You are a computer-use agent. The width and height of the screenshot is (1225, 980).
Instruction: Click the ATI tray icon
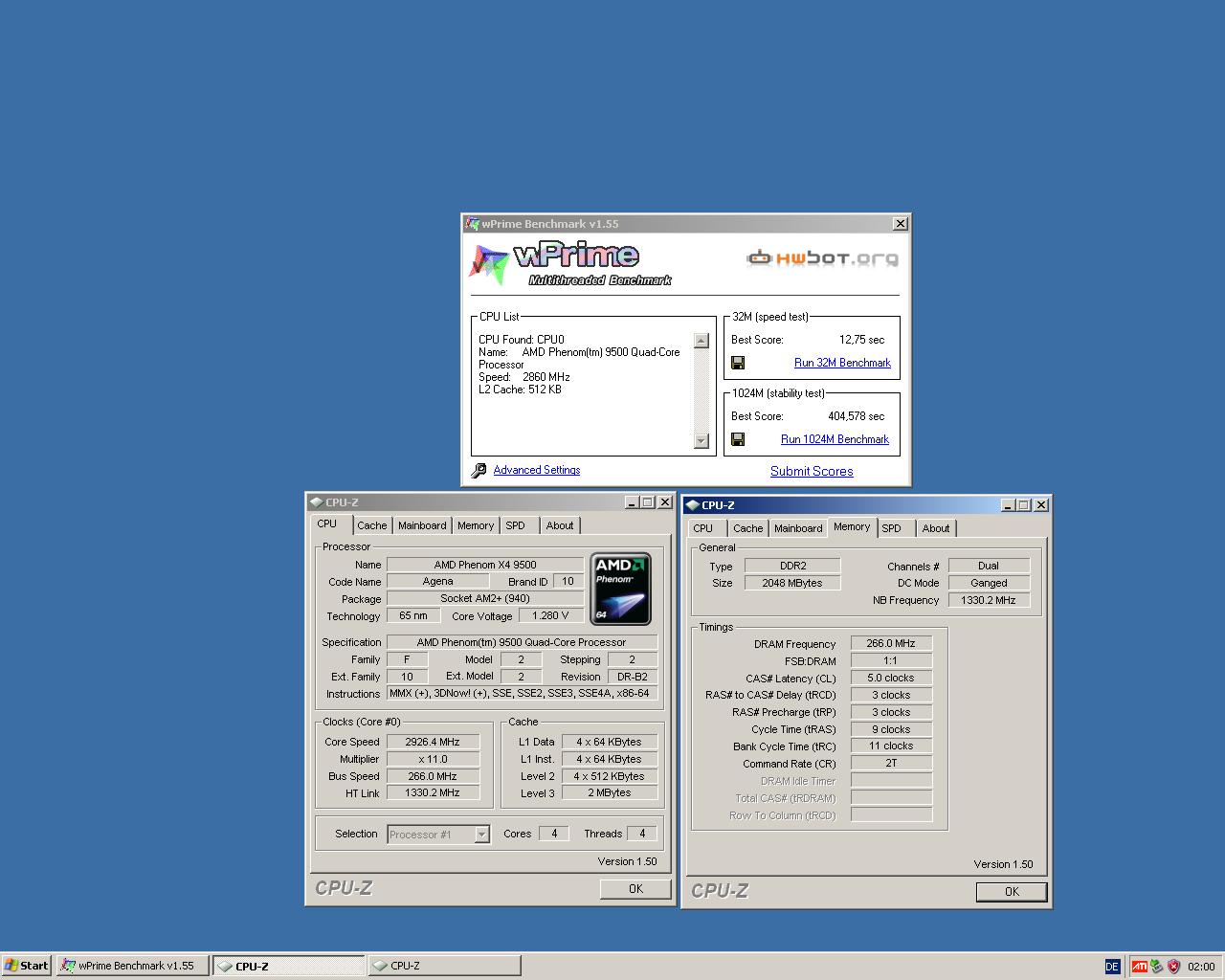pyautogui.click(x=1139, y=967)
